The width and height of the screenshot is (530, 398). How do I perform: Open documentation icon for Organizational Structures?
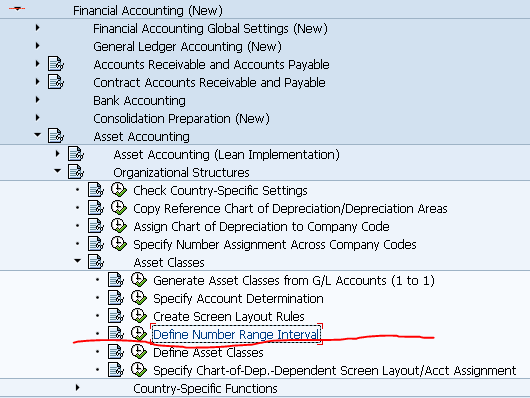(x=76, y=172)
